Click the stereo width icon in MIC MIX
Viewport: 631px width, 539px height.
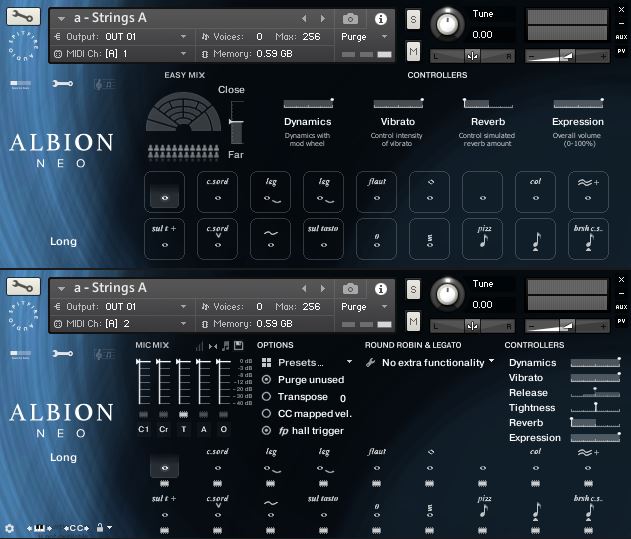pos(213,346)
